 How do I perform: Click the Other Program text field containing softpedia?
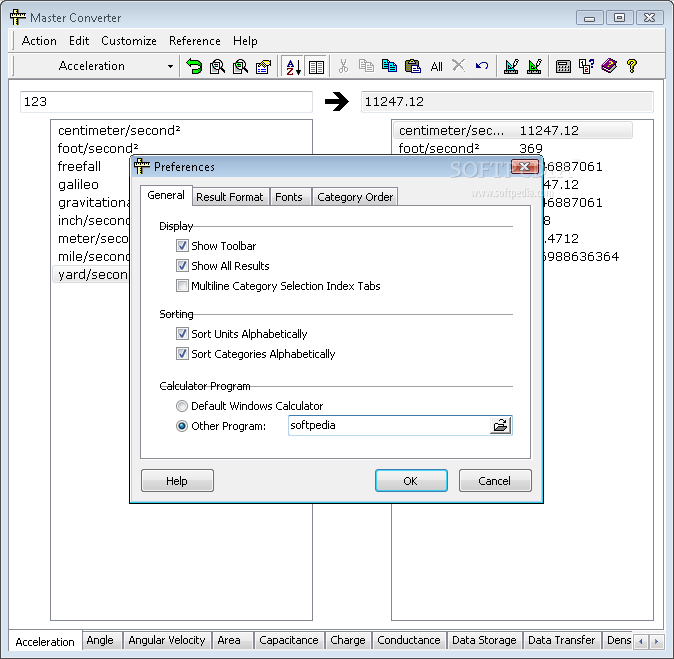click(x=389, y=426)
